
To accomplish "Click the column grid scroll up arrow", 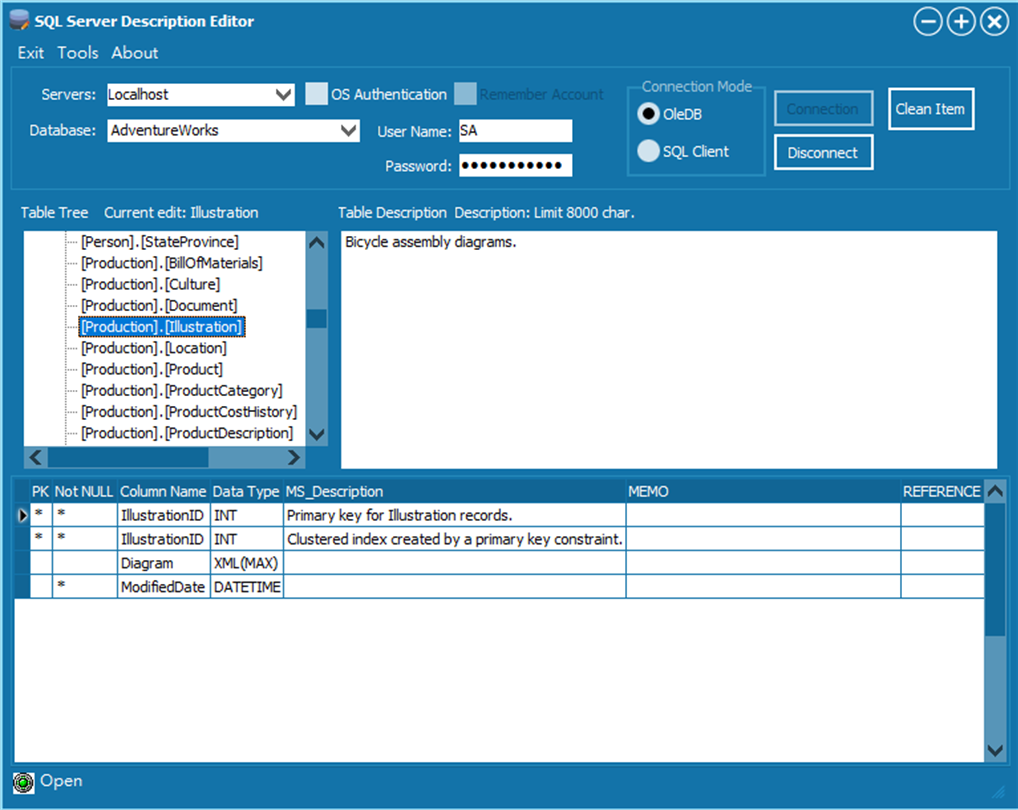I will [995, 491].
